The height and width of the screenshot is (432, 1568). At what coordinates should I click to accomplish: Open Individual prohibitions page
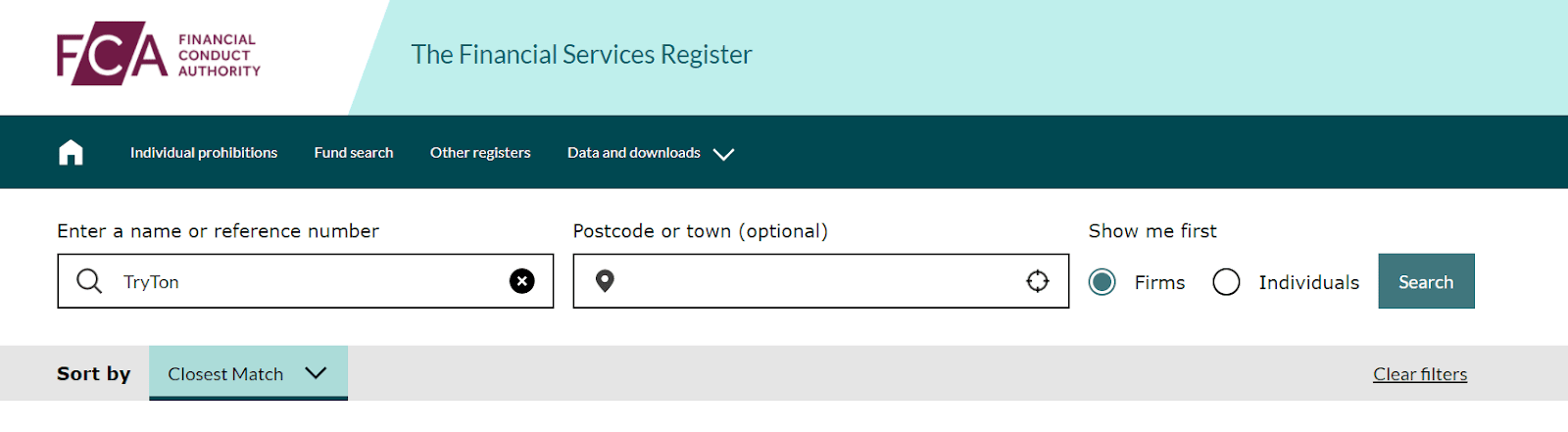point(204,153)
